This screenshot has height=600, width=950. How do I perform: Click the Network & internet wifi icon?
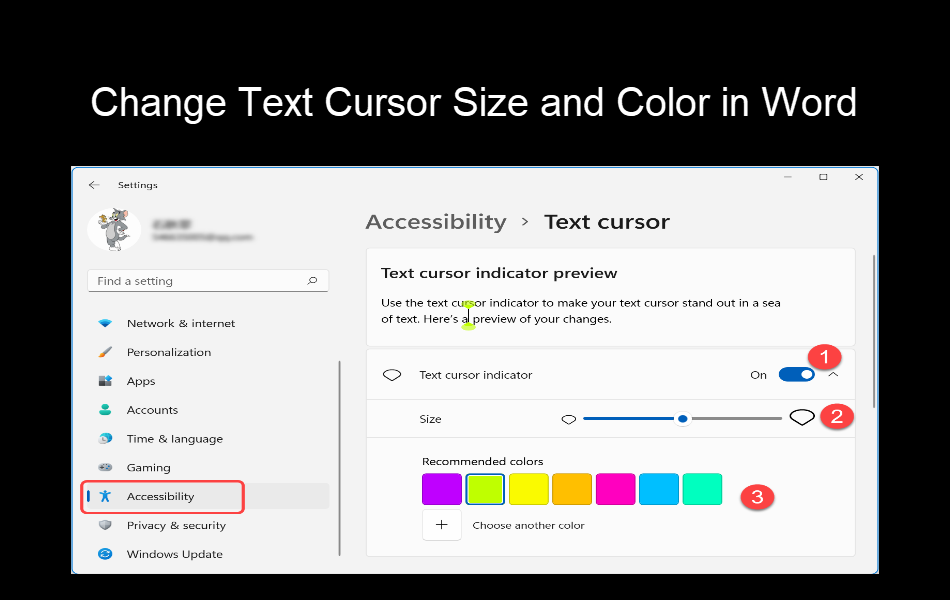point(105,323)
